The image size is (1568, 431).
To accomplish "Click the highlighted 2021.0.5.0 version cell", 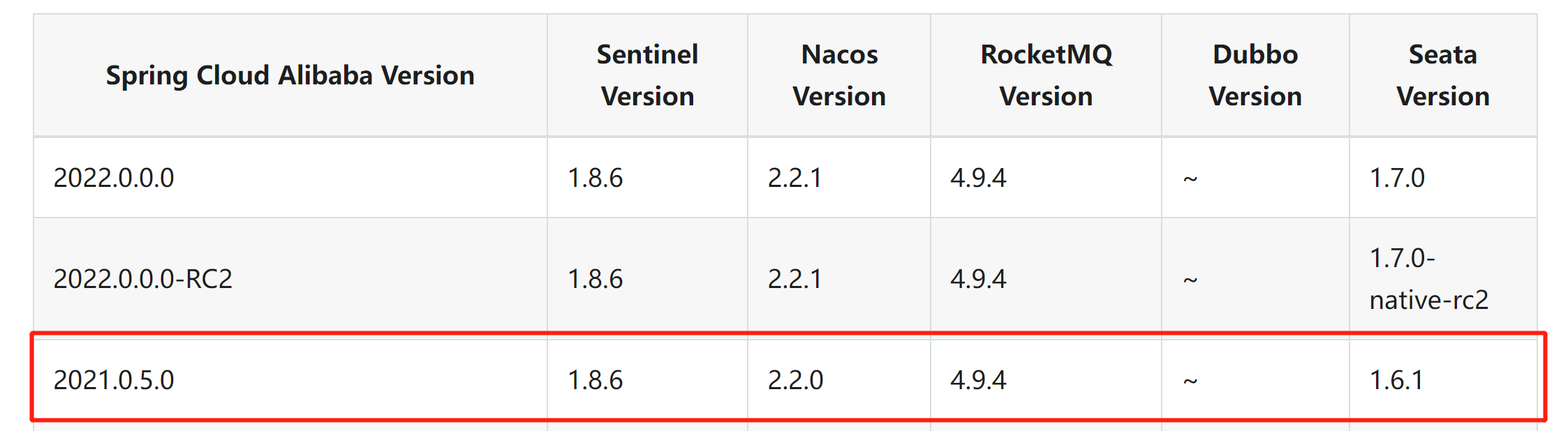I will [114, 380].
